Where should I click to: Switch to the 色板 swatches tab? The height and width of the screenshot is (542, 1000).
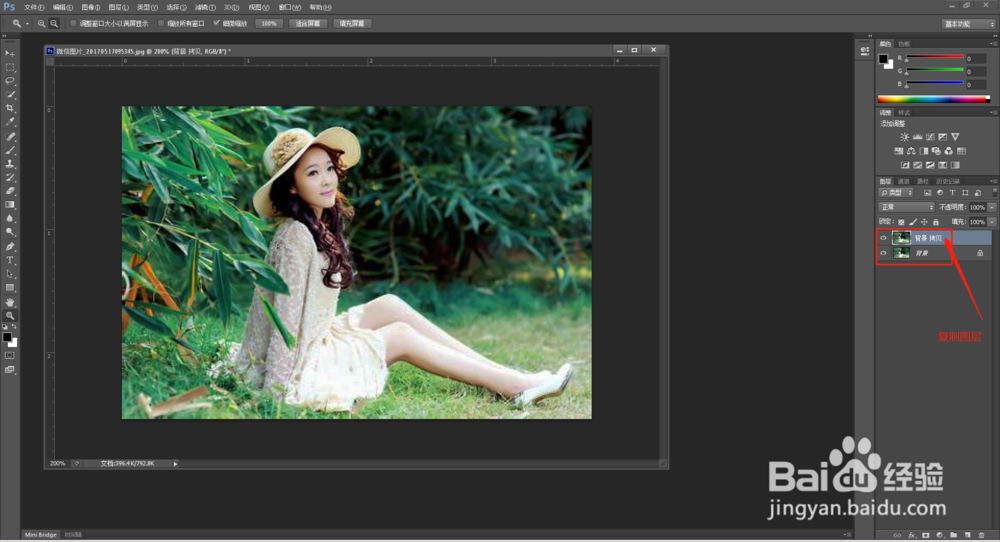coord(904,44)
